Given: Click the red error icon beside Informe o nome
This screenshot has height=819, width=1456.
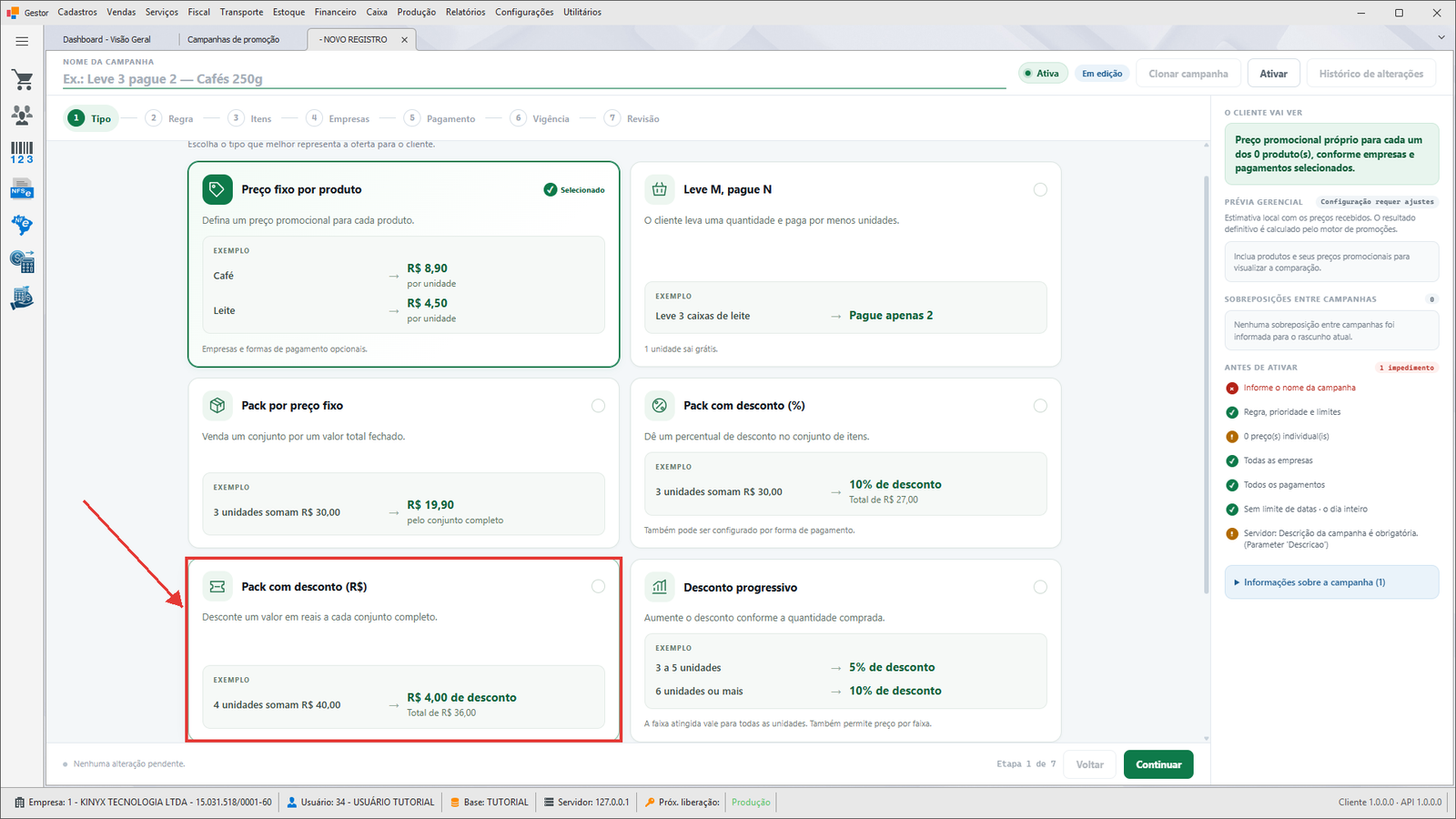Looking at the screenshot, I should click(x=1232, y=388).
